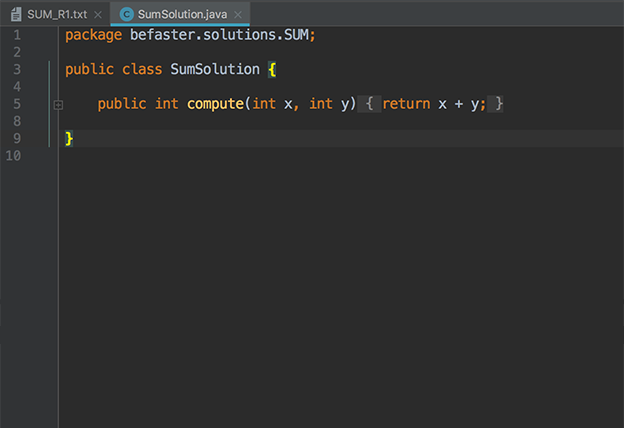
Task: Expand the collapsed closing brace after return statement
Action: coord(497,104)
